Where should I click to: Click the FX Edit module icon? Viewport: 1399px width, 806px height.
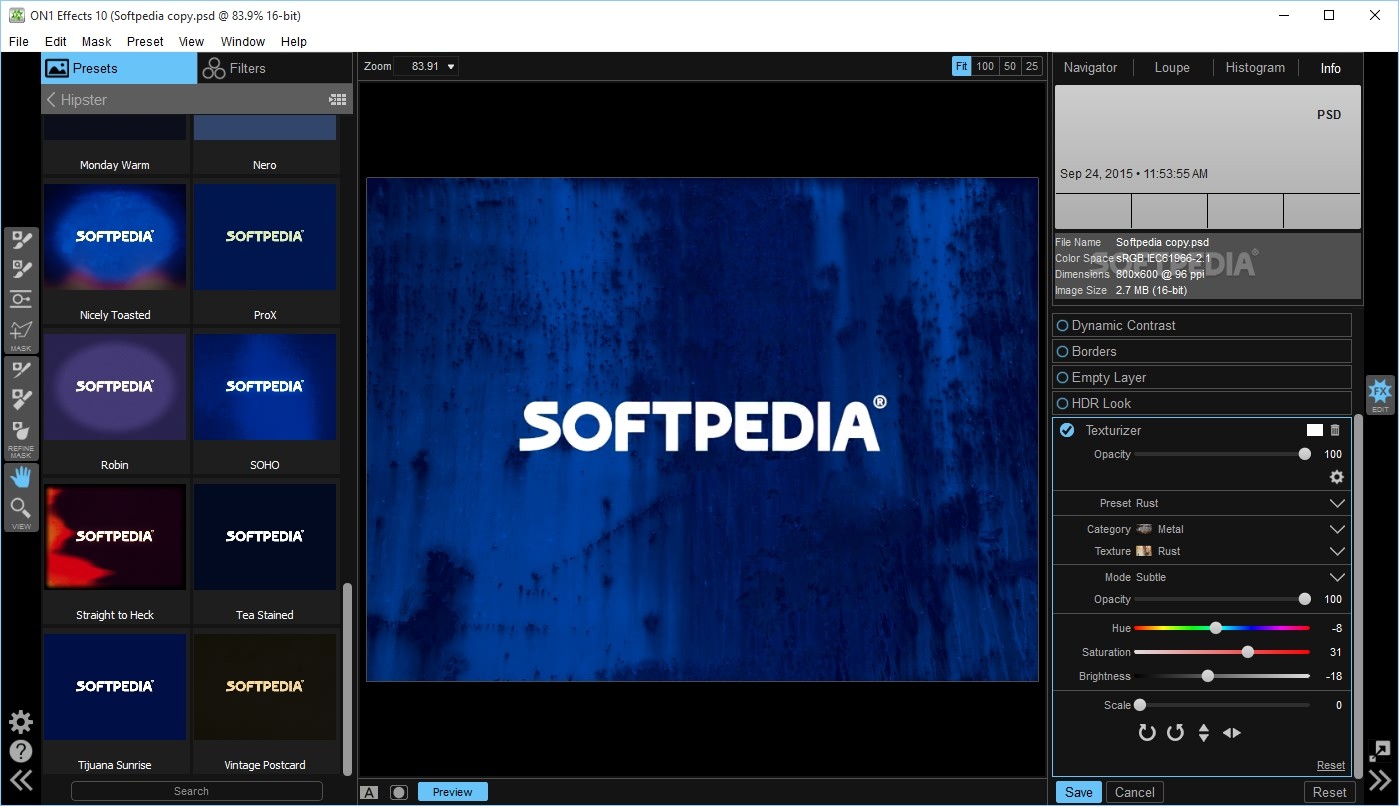point(1380,394)
